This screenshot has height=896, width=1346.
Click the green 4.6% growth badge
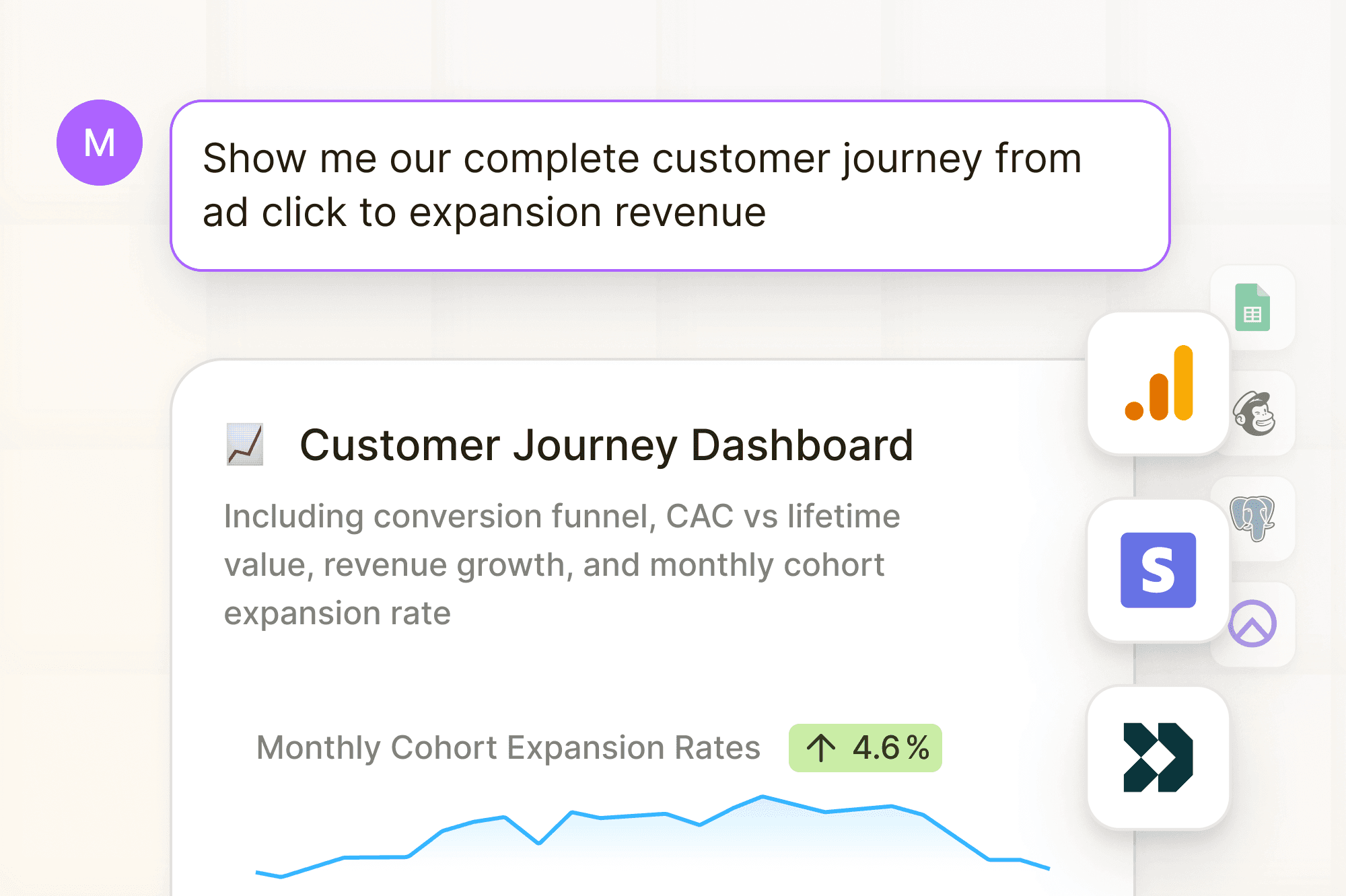(865, 748)
